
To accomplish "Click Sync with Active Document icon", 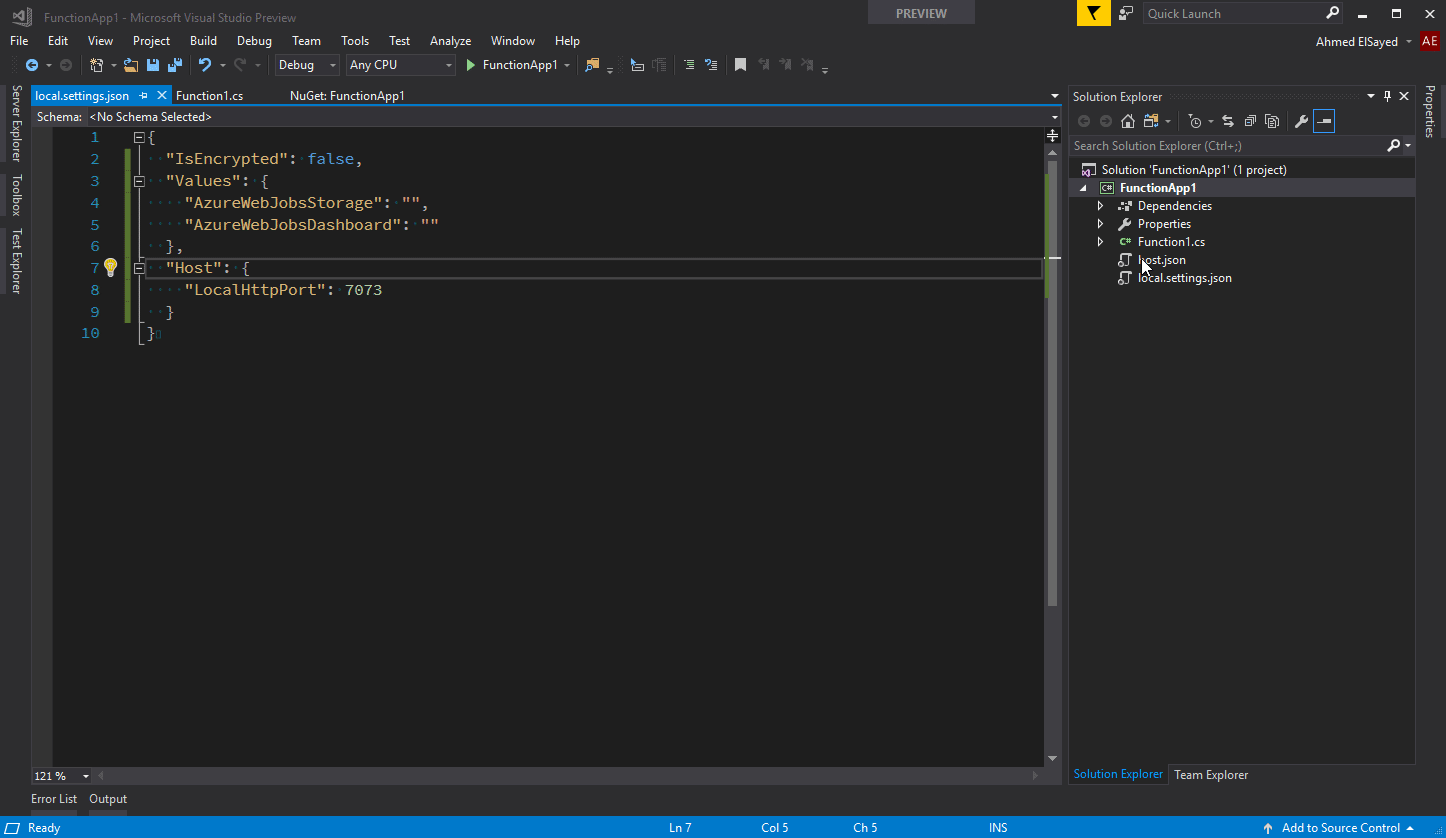I will pyautogui.click(x=1228, y=121).
